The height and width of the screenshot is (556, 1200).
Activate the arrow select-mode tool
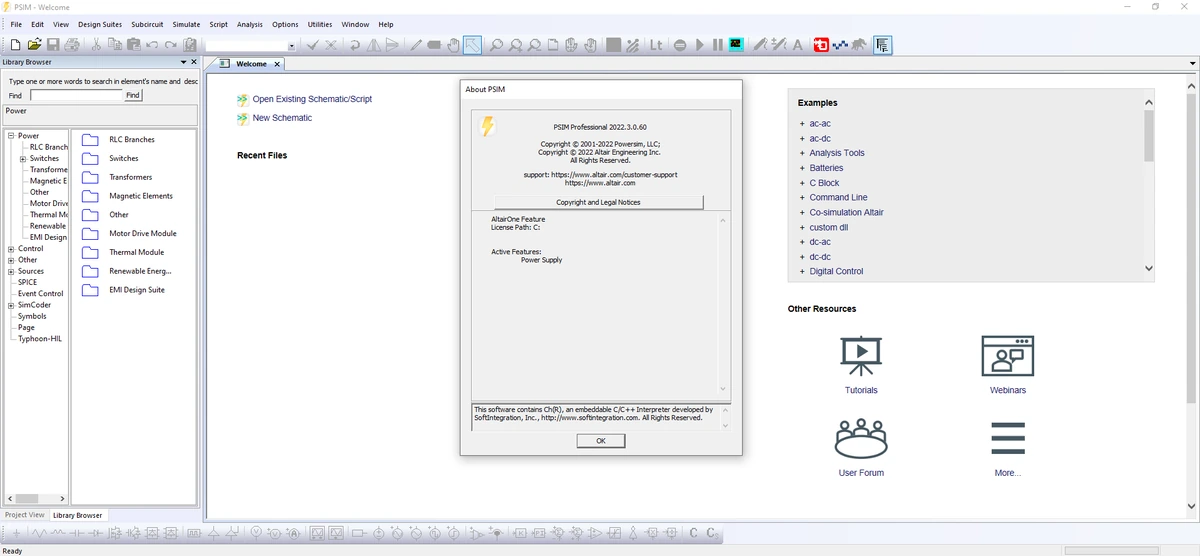point(472,45)
